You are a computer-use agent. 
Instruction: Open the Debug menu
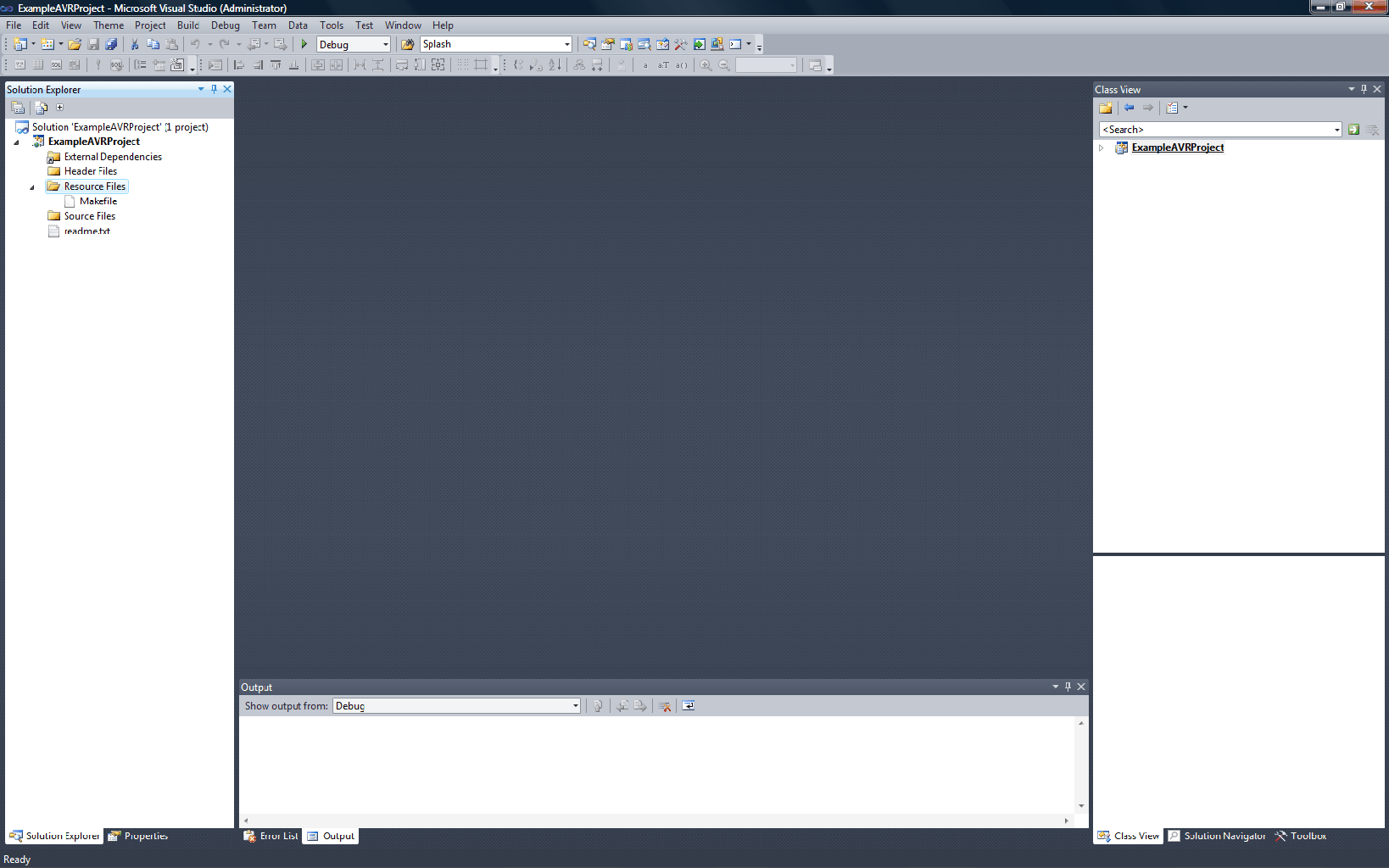(225, 25)
